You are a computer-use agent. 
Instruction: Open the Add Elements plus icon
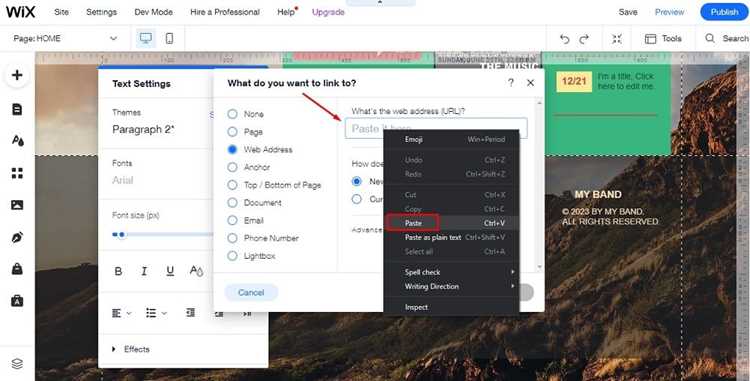(17, 75)
